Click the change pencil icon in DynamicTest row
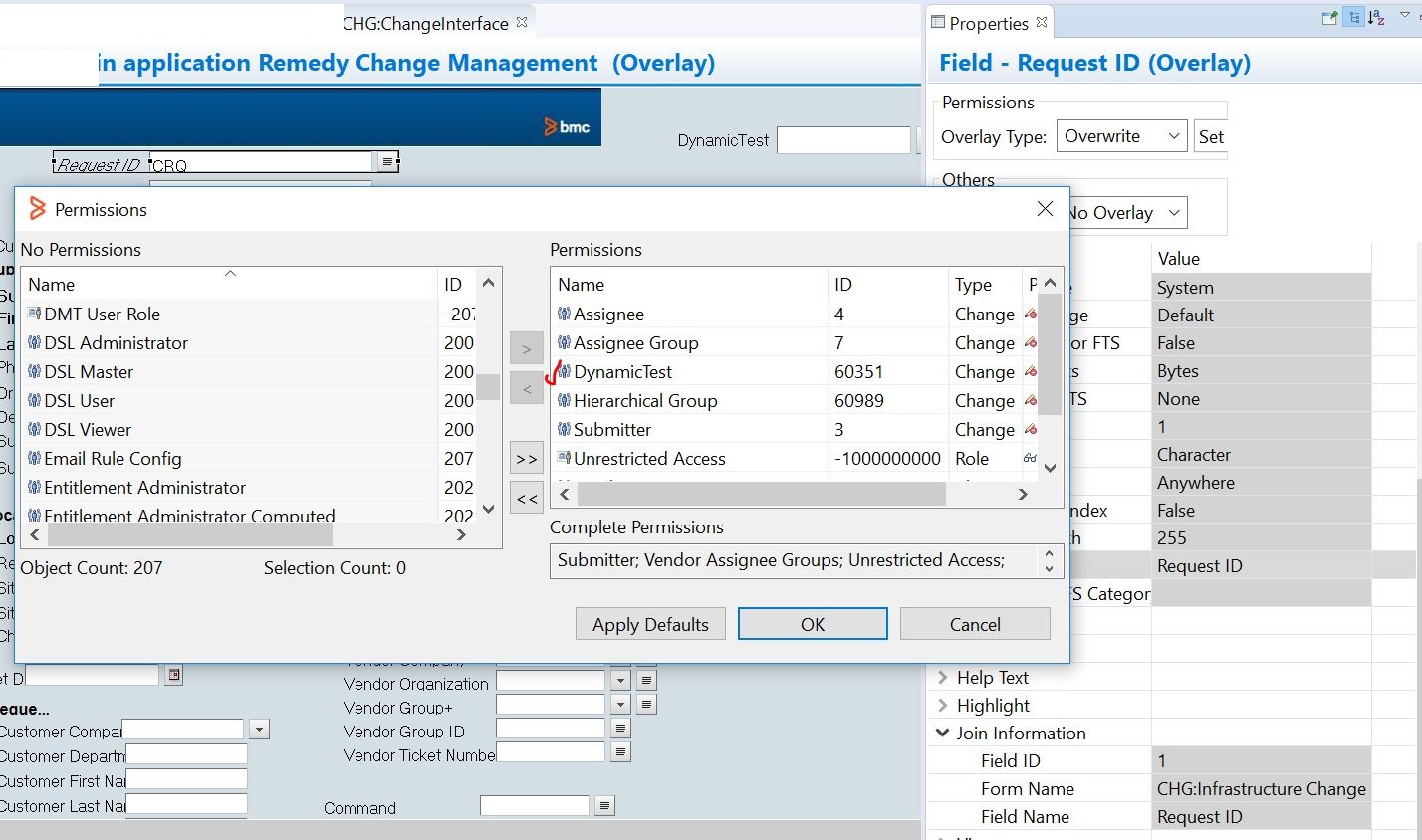1422x840 pixels. 1031,371
